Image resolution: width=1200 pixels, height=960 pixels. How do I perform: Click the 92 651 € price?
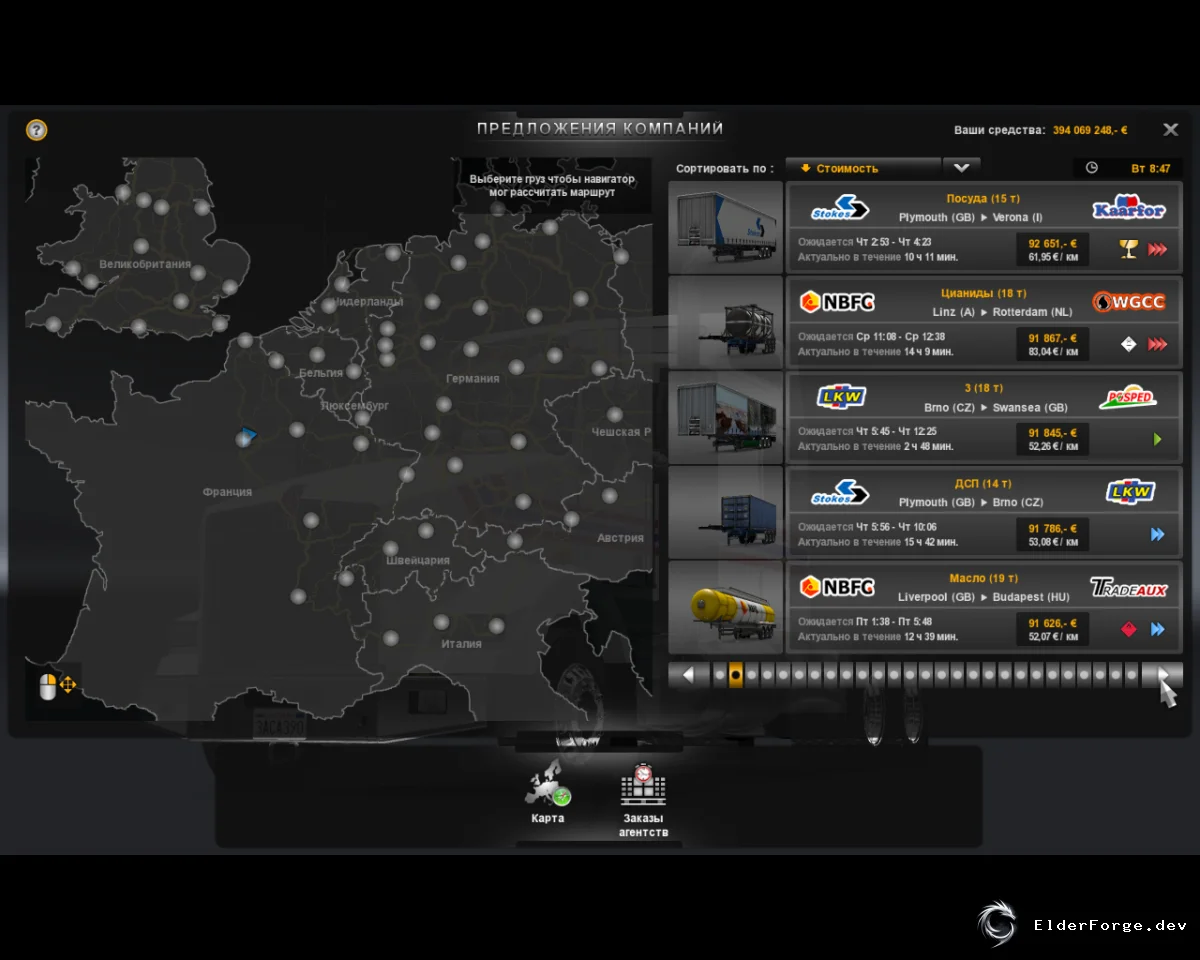coord(1052,243)
